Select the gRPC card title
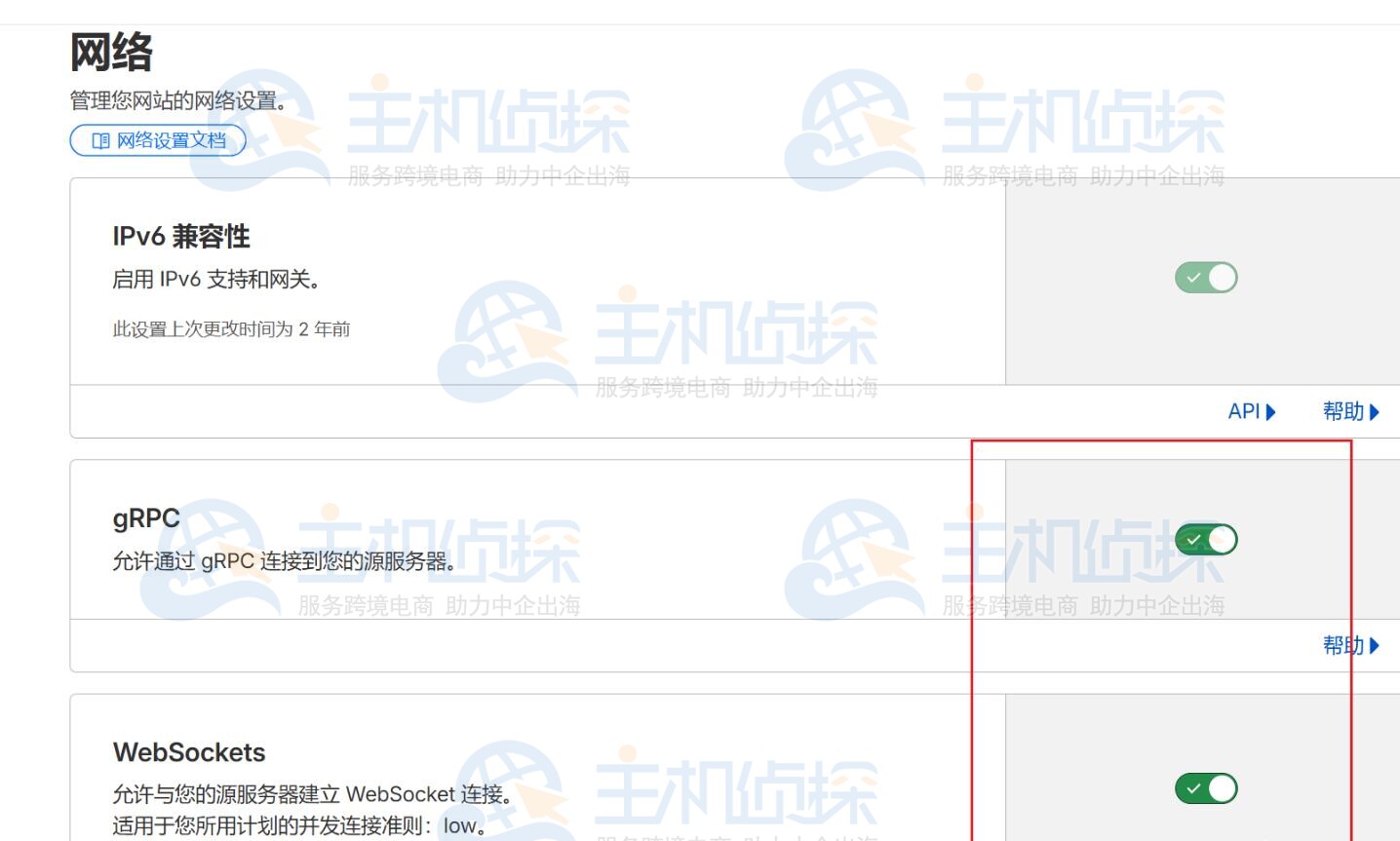Image resolution: width=1400 pixels, height=841 pixels. point(145,517)
